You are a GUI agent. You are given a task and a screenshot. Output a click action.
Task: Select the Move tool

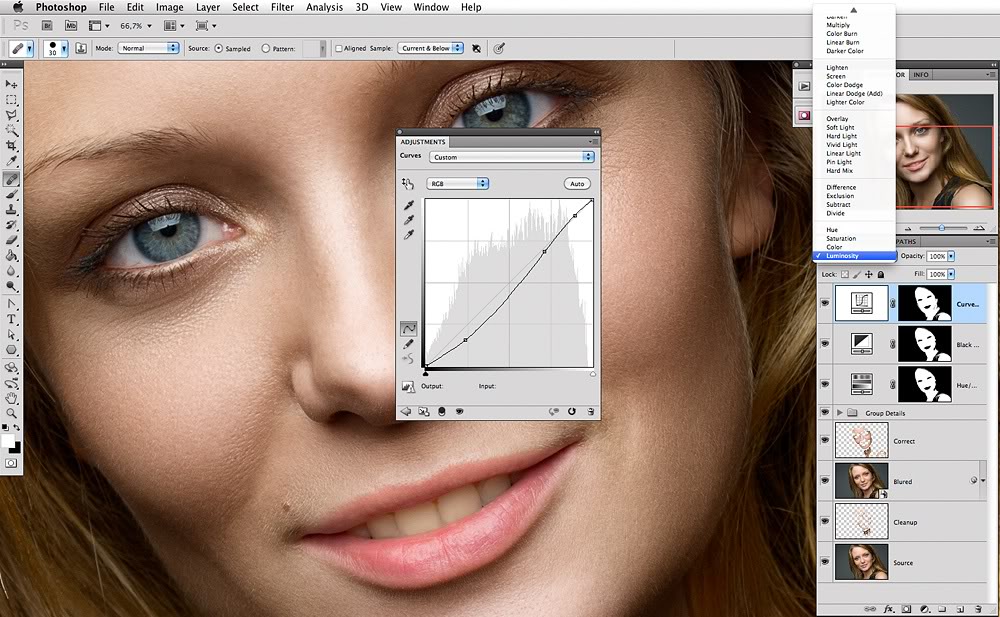point(11,84)
